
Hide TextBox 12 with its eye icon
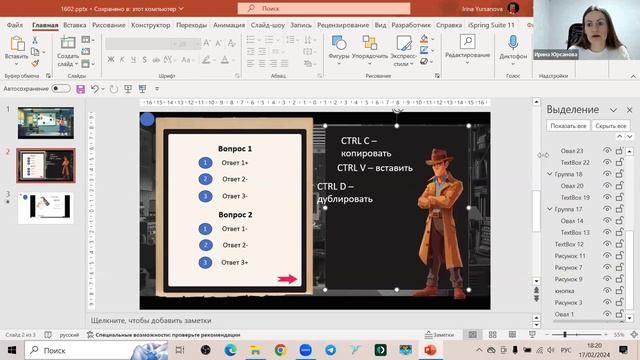coord(607,244)
